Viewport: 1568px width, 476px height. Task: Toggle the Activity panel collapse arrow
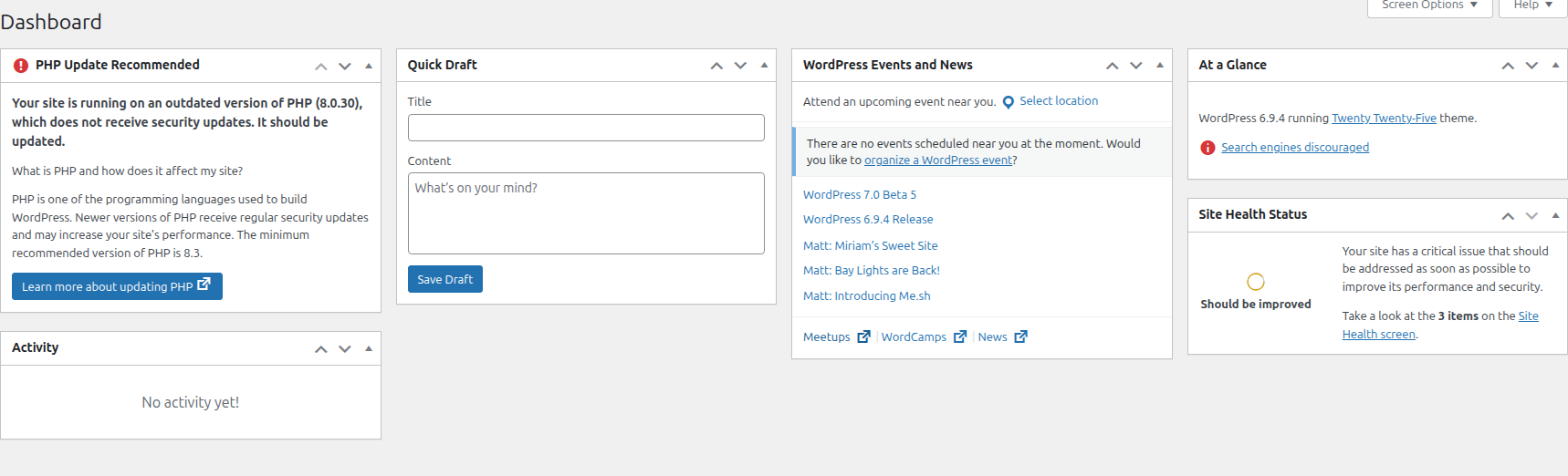tap(369, 348)
